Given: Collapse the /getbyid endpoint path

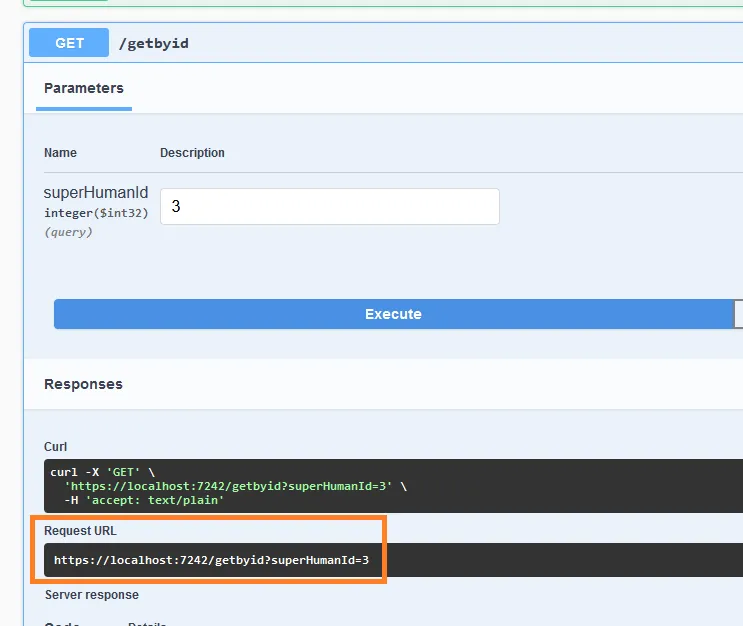Looking at the screenshot, I should point(154,44).
